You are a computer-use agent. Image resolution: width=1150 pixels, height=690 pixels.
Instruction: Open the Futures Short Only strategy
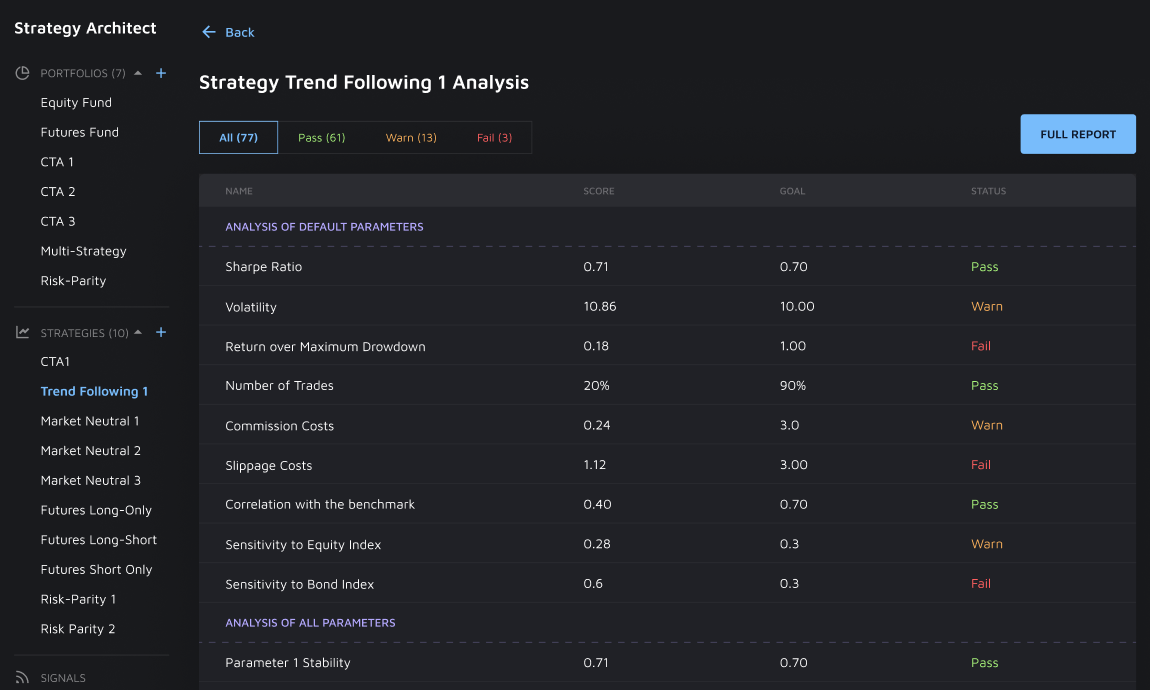(96, 570)
